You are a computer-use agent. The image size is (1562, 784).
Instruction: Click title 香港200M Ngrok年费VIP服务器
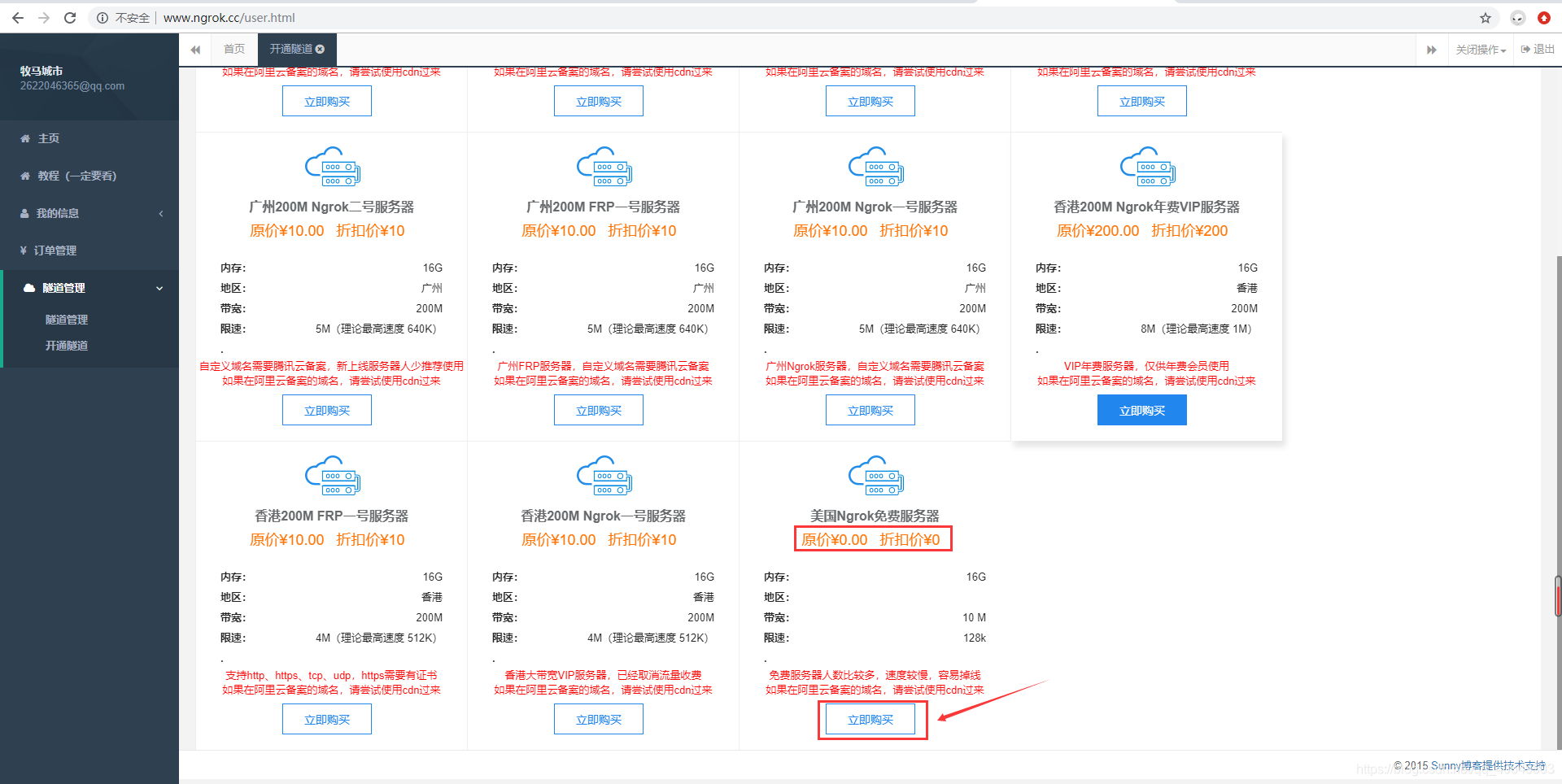tap(1147, 207)
